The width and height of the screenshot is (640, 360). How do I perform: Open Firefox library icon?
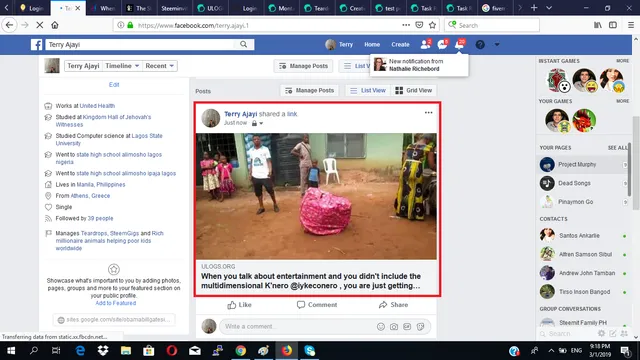tap(598, 25)
